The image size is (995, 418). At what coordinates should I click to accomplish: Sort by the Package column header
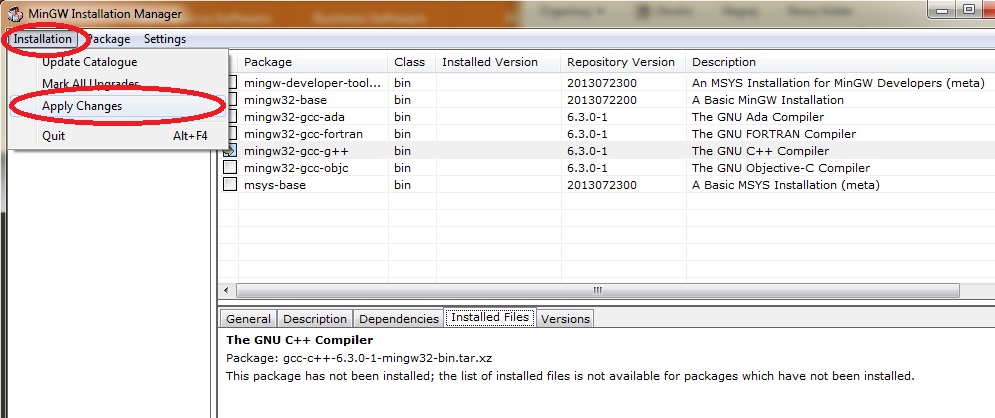point(313,62)
